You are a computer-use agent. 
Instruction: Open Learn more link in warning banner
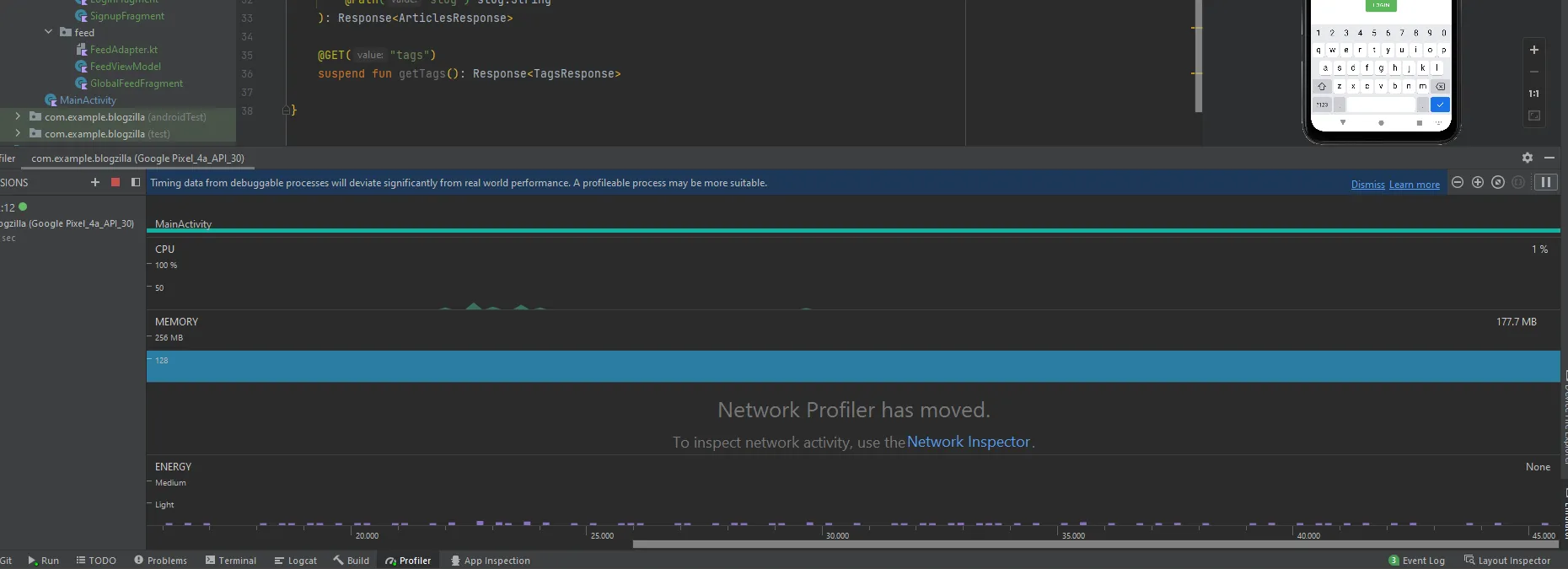(x=1415, y=185)
